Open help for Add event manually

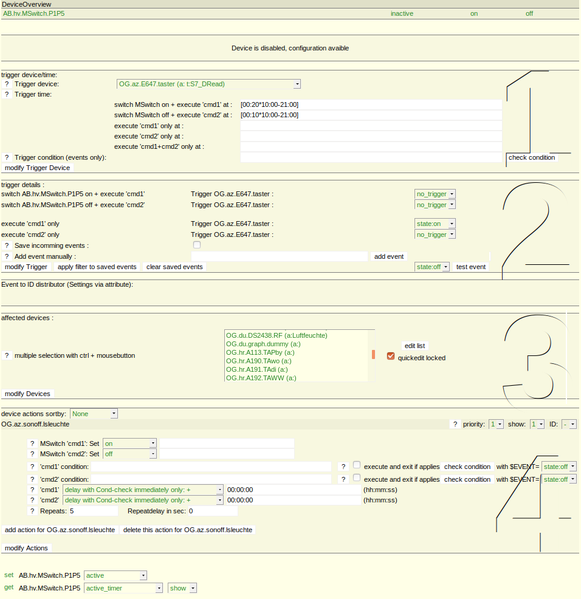coord(6,256)
